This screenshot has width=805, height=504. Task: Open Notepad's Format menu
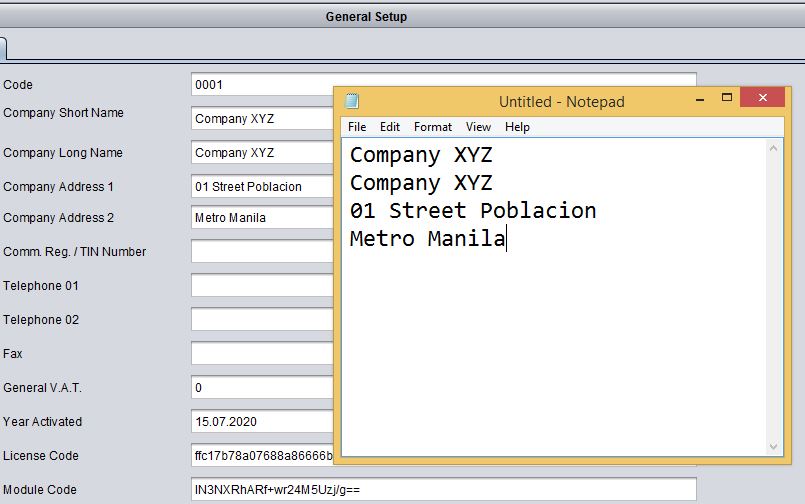click(433, 127)
